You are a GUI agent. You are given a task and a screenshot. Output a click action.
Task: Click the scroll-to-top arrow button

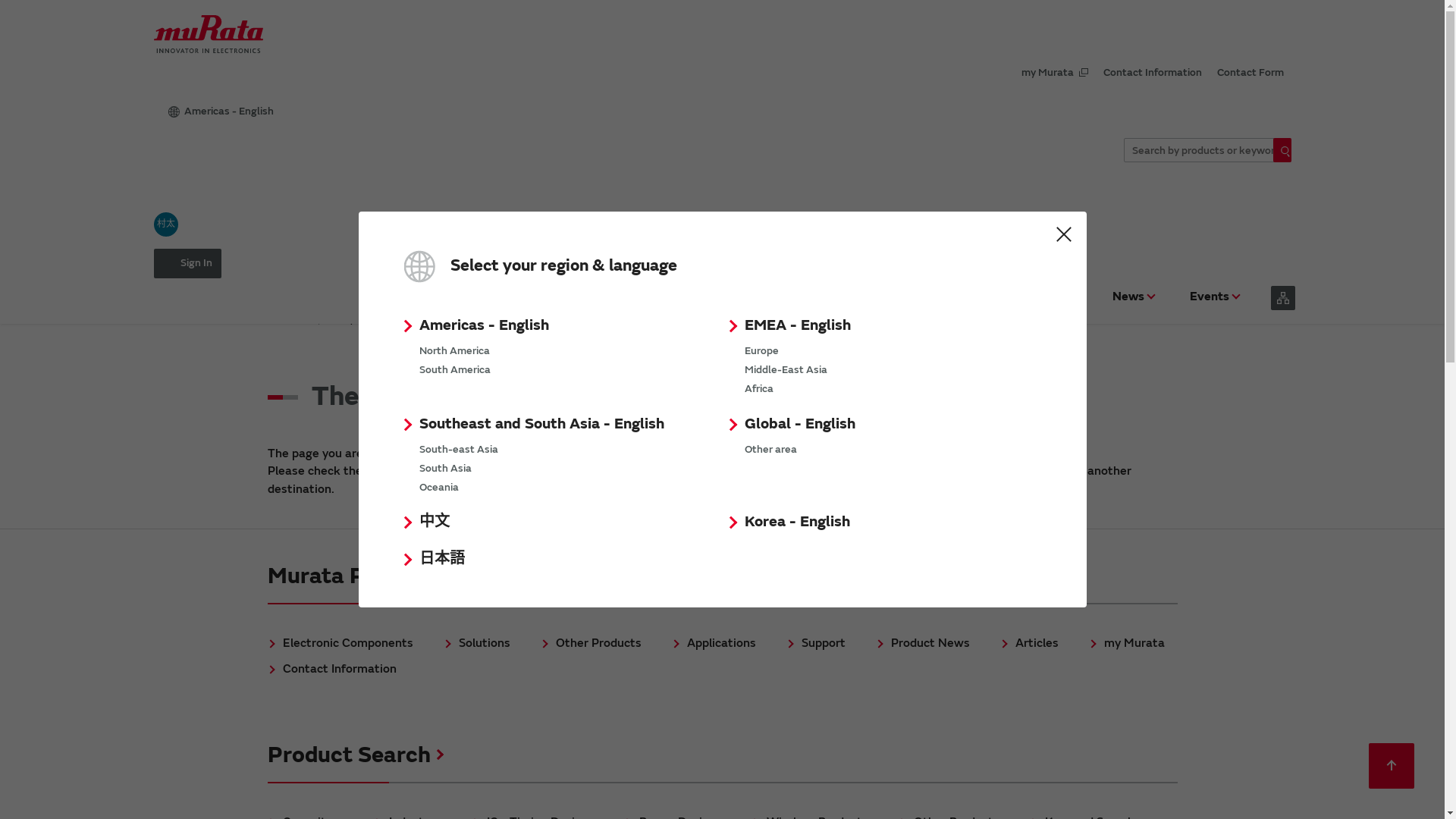[1391, 766]
